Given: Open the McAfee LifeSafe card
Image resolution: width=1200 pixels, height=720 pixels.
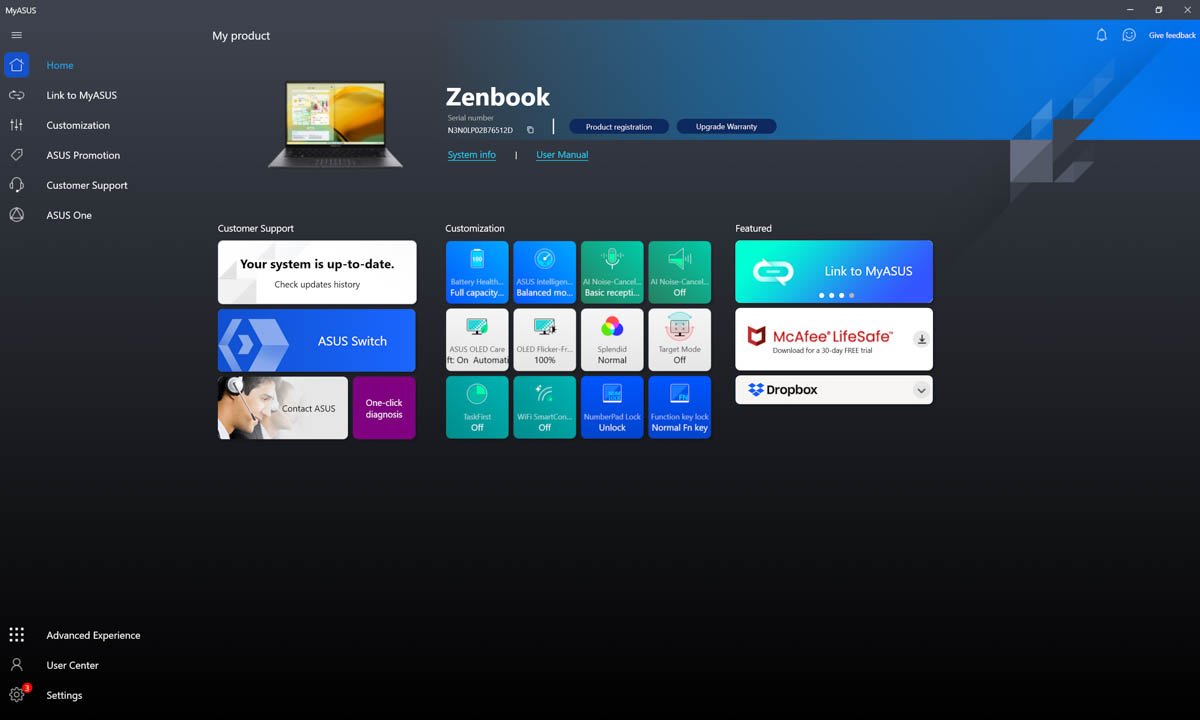Looking at the screenshot, I should 834,340.
